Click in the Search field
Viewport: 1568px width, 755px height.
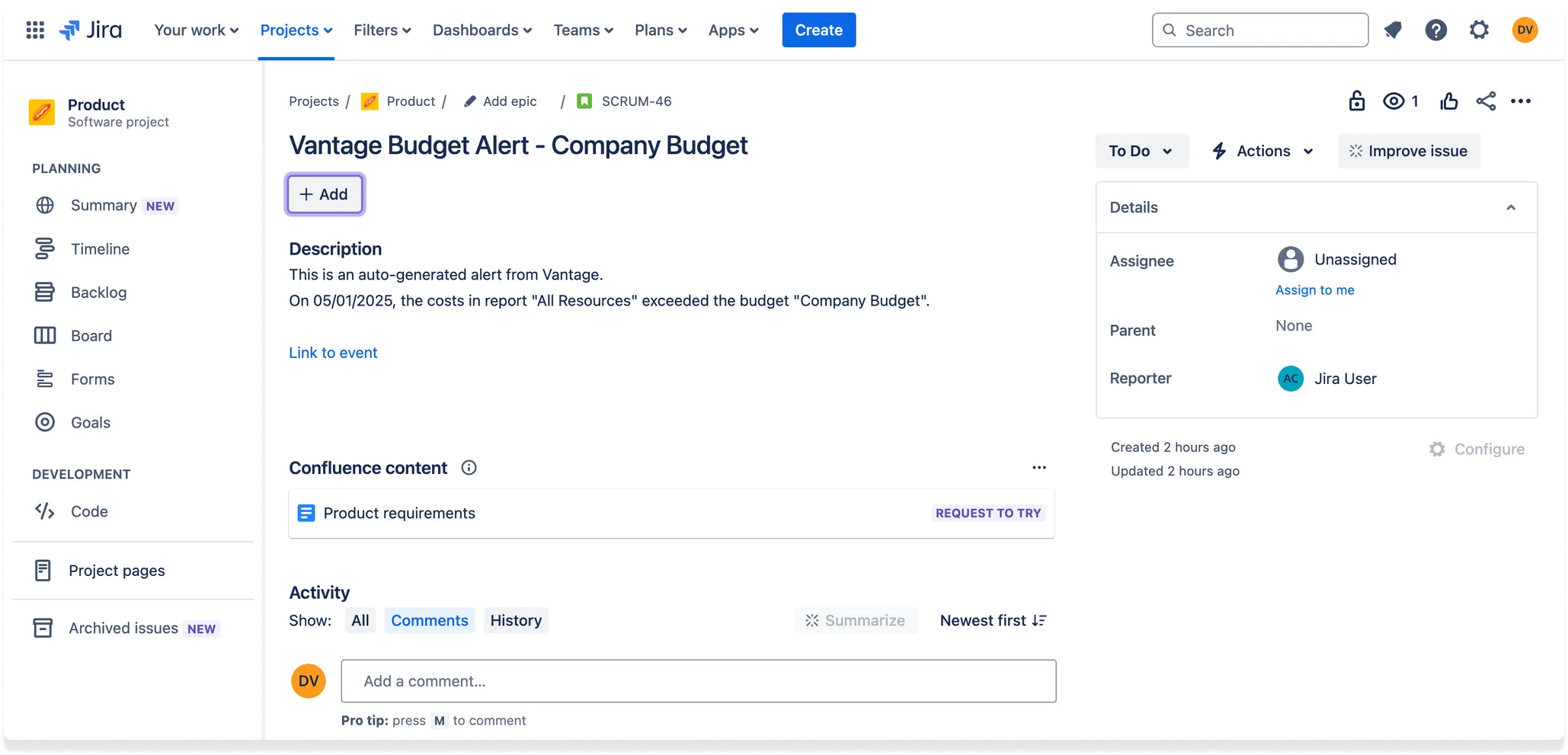click(1260, 30)
